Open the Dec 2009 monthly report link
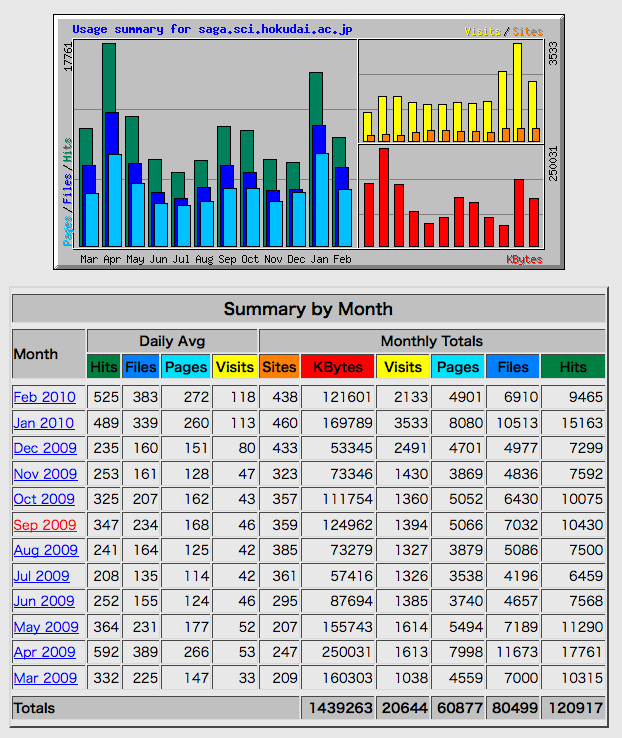 point(45,448)
